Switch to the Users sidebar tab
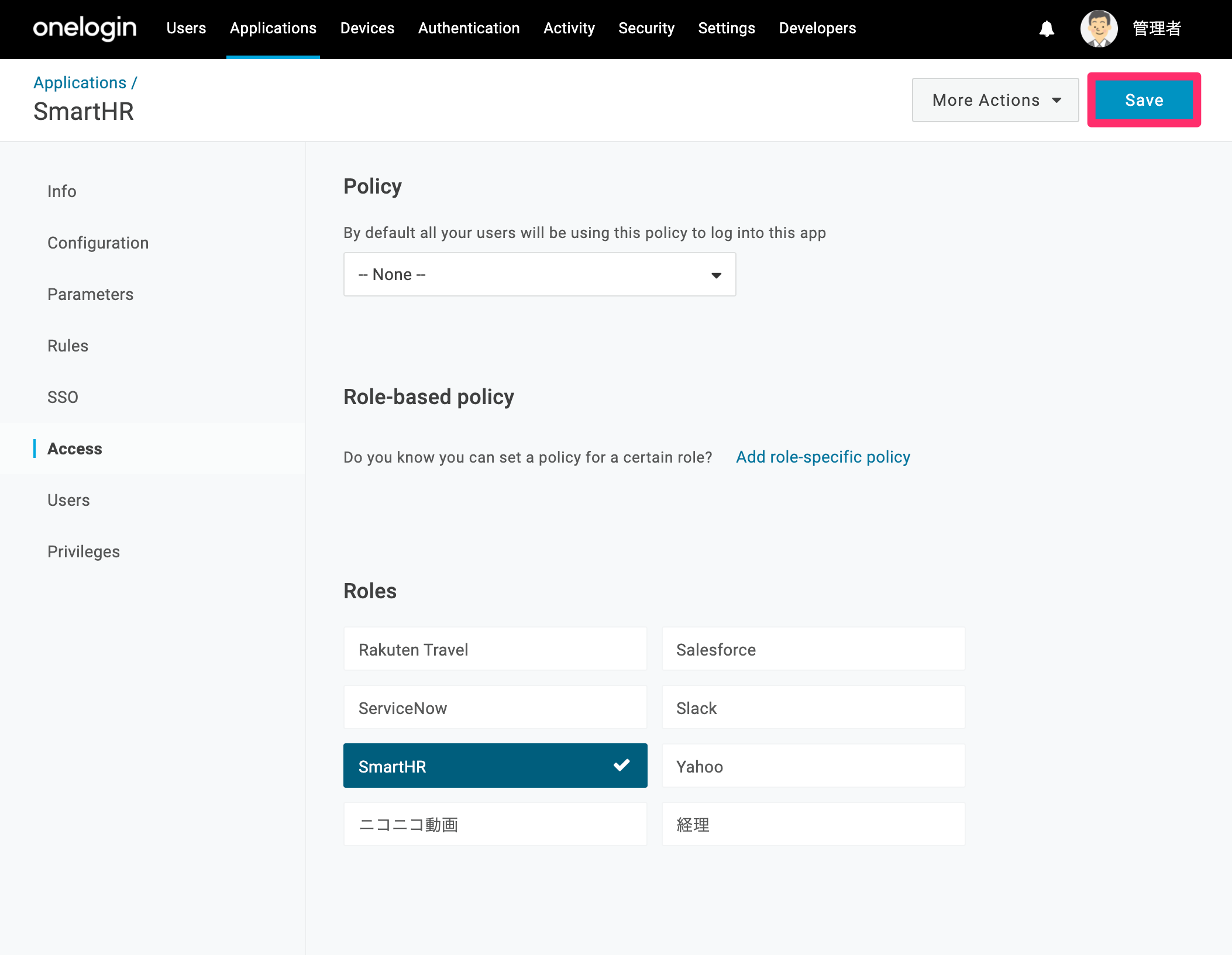Viewport: 1232px width, 955px height. tap(68, 500)
